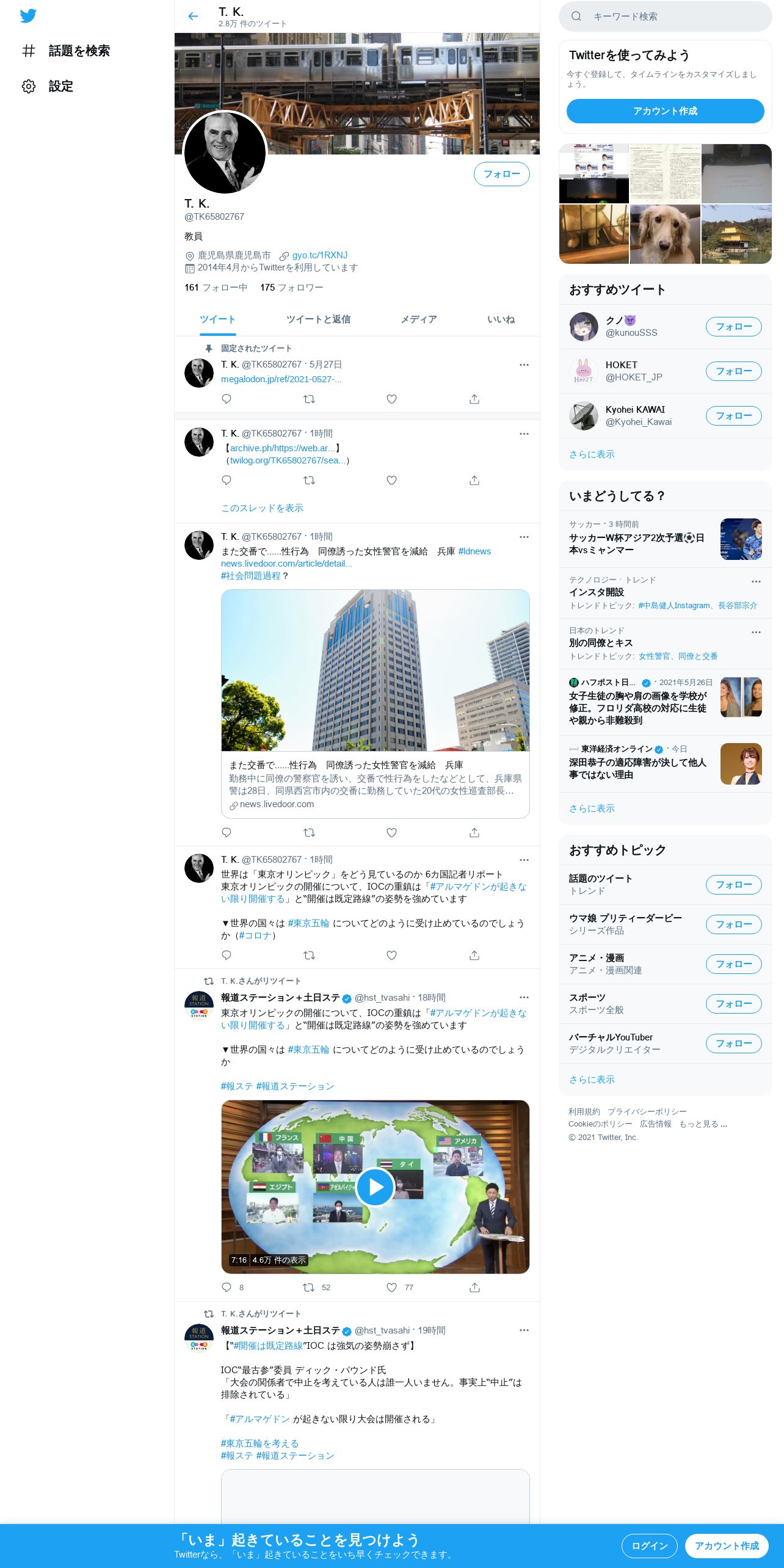Follow HOKET @HOKET_JP
The width and height of the screenshot is (784, 1568).
[x=733, y=371]
